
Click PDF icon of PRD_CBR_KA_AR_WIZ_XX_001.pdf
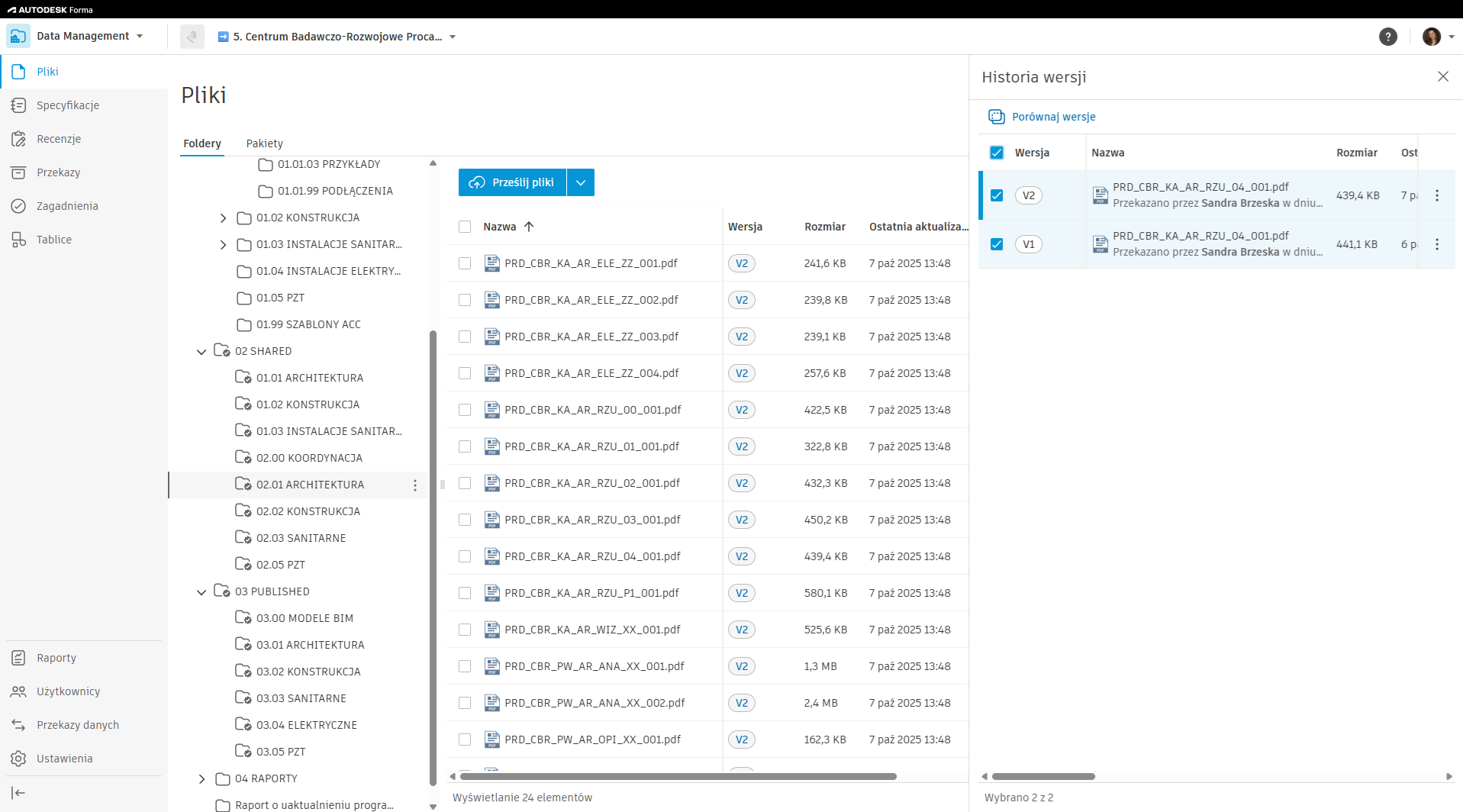(x=492, y=630)
